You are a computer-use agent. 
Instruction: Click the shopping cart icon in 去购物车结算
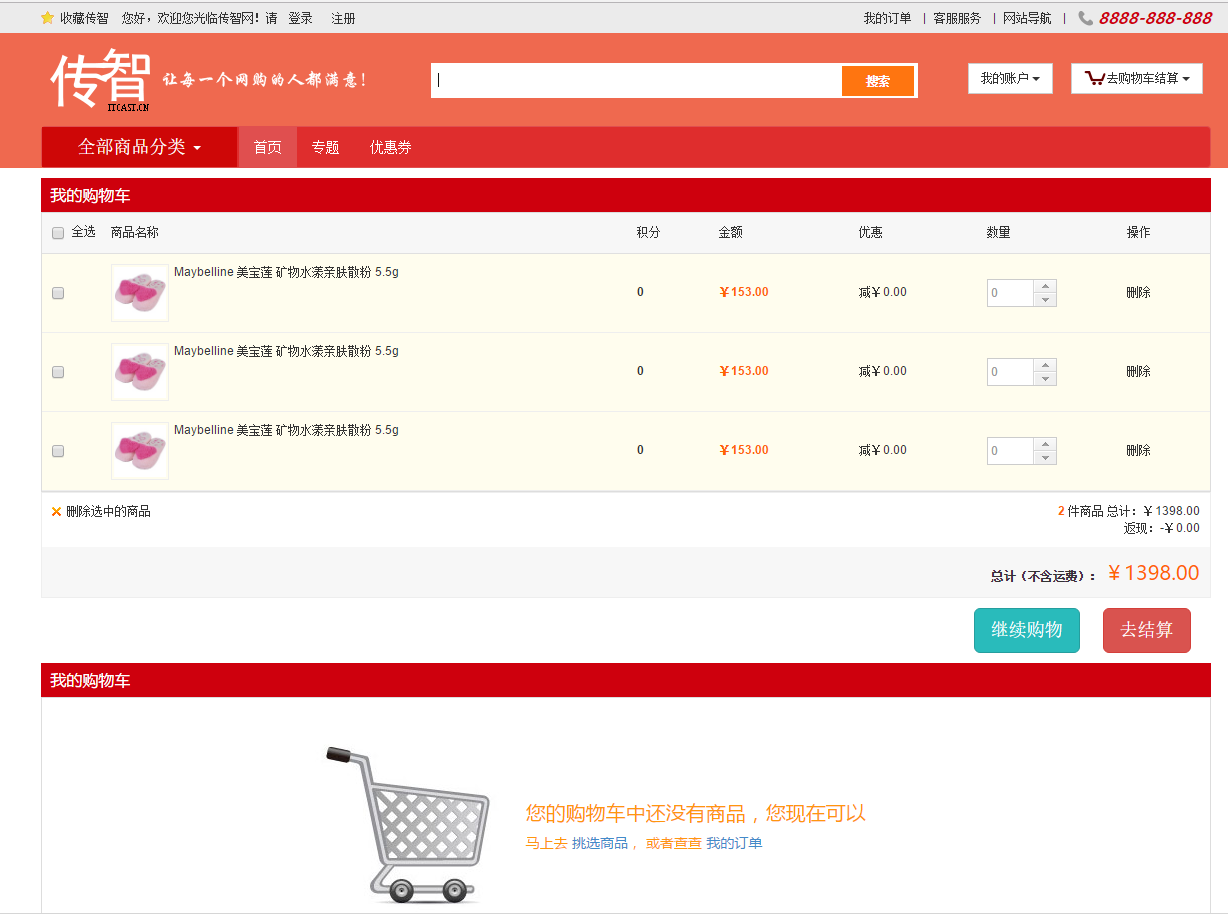click(x=1094, y=78)
